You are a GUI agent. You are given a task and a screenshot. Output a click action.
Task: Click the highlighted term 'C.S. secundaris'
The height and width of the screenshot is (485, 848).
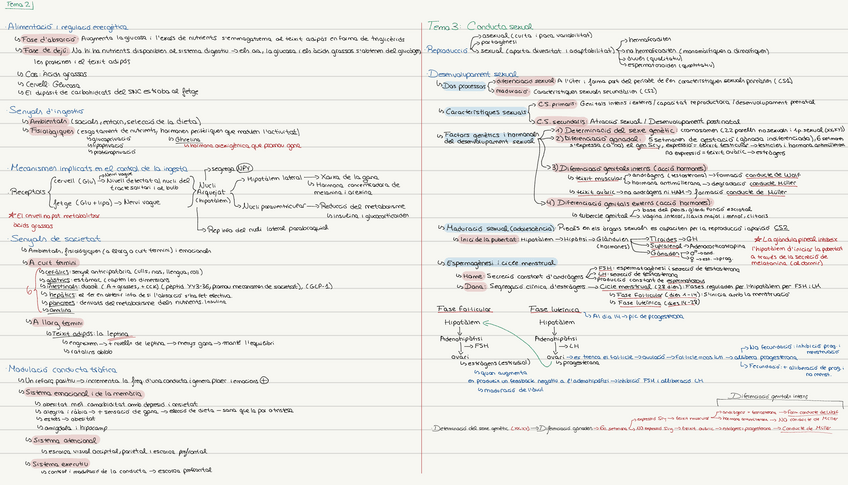pos(561,122)
